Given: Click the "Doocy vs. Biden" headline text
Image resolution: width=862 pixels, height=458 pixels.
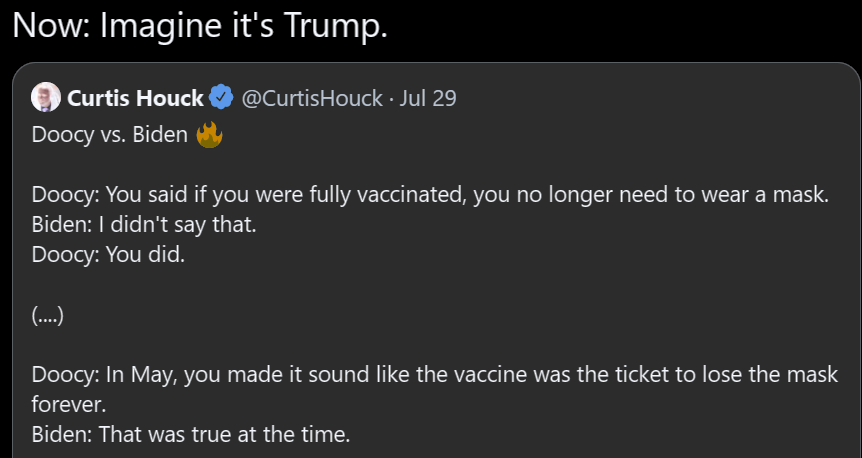Looking at the screenshot, I should click(110, 135).
